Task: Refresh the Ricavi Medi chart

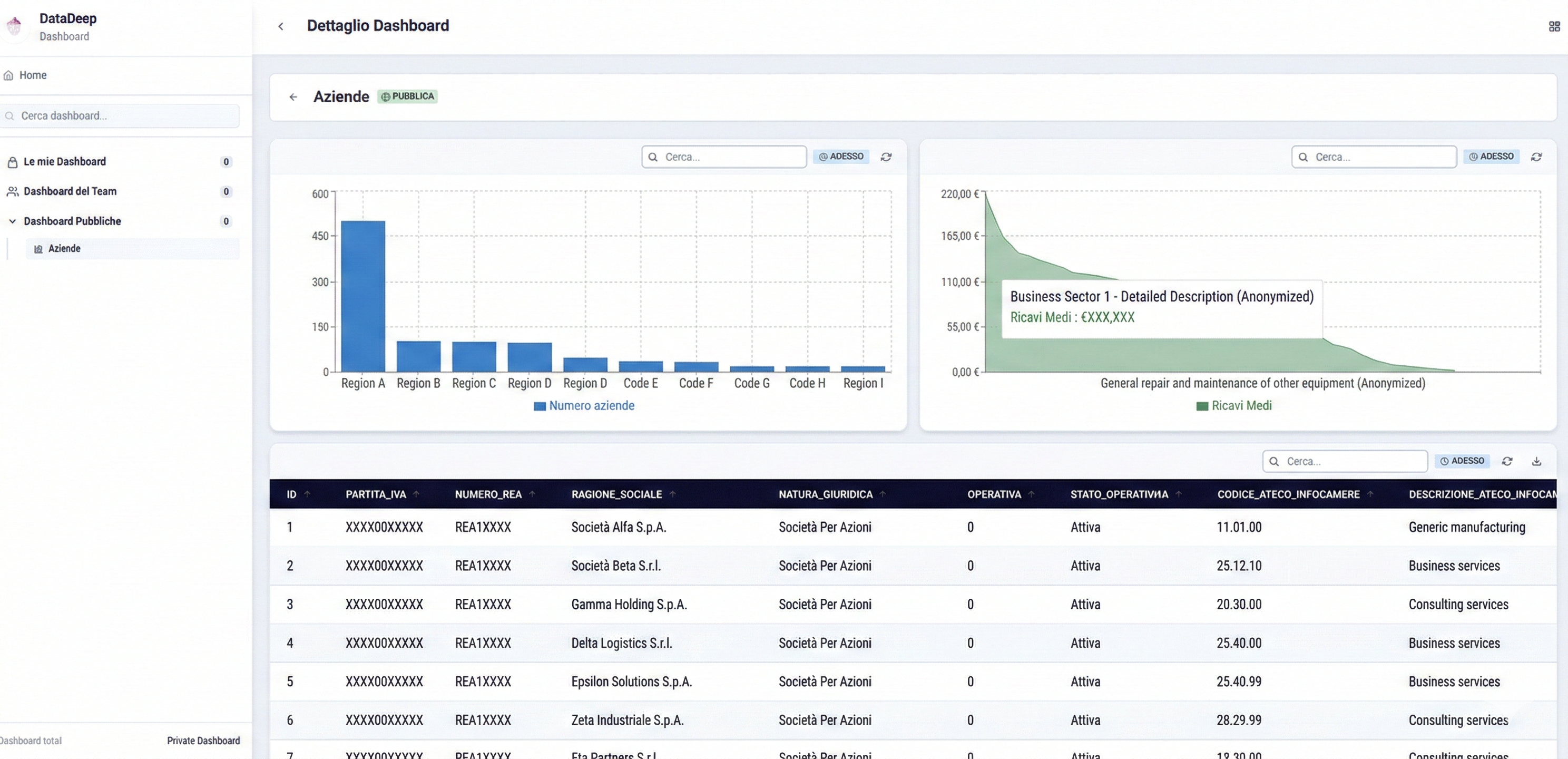Action: 1536,156
